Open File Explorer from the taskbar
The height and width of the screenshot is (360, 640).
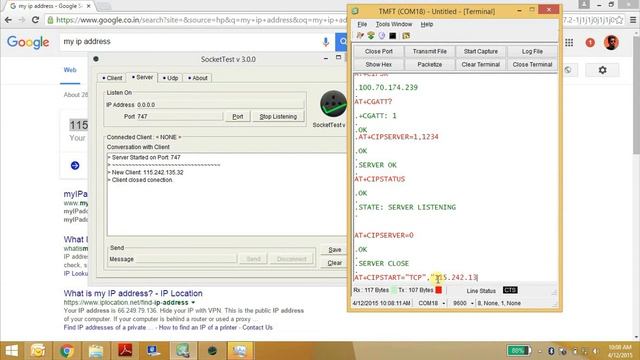[96, 351]
